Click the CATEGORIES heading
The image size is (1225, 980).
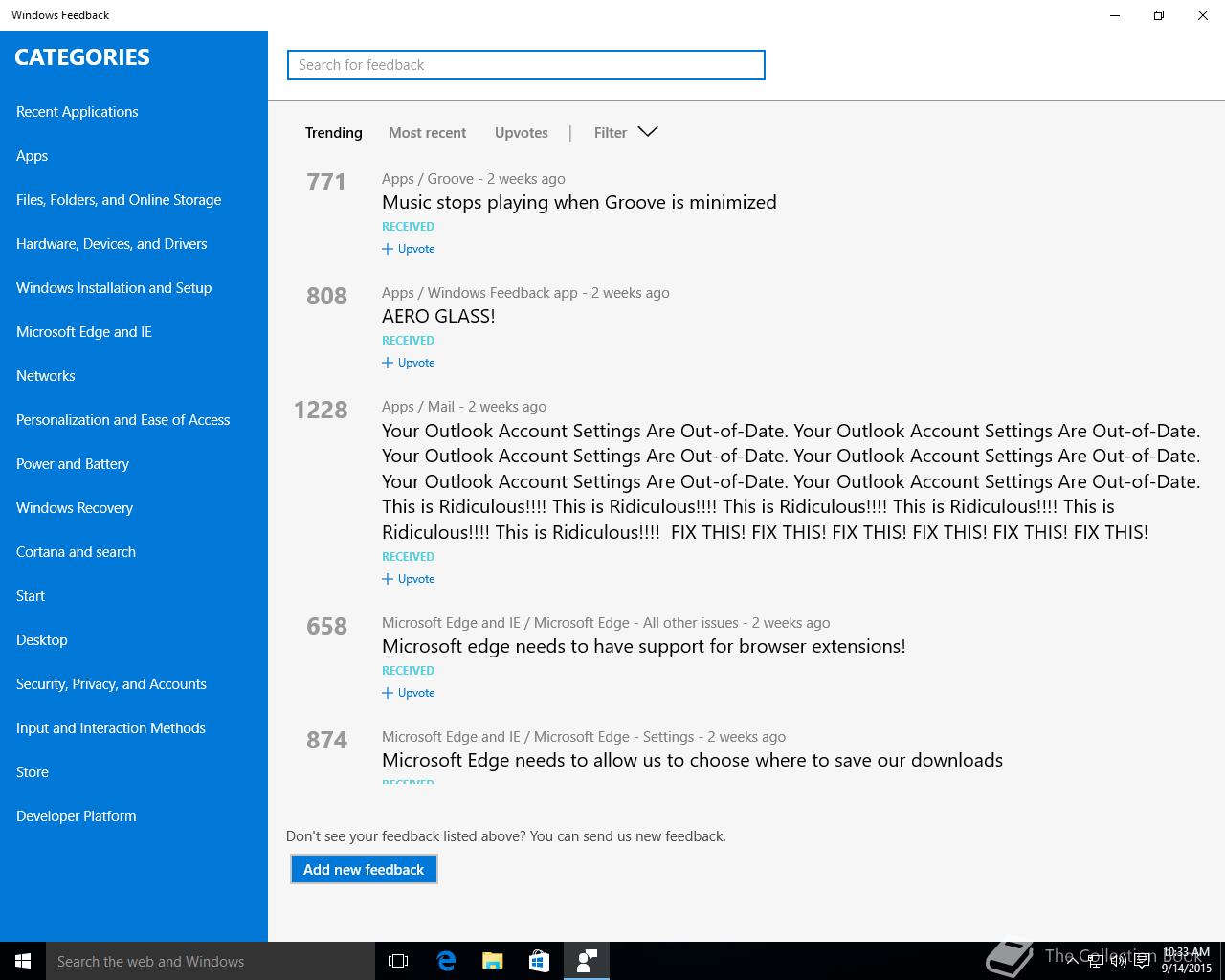(x=82, y=57)
